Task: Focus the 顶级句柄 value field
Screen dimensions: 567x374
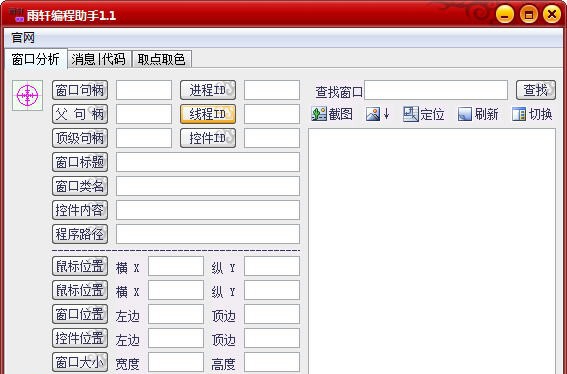Action: click(144, 138)
